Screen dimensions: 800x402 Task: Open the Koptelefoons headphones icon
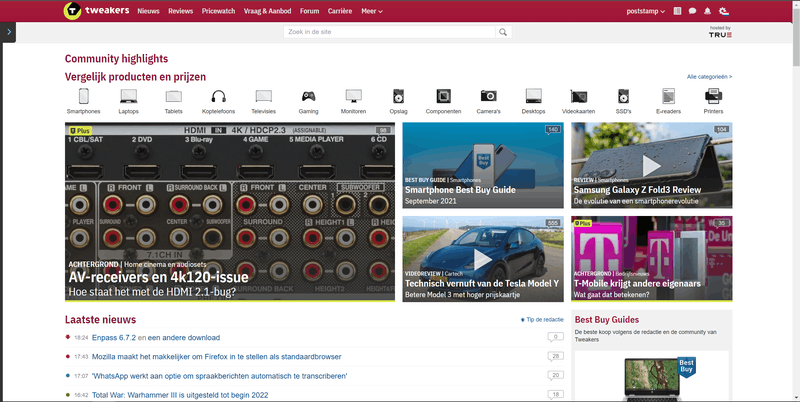click(218, 96)
